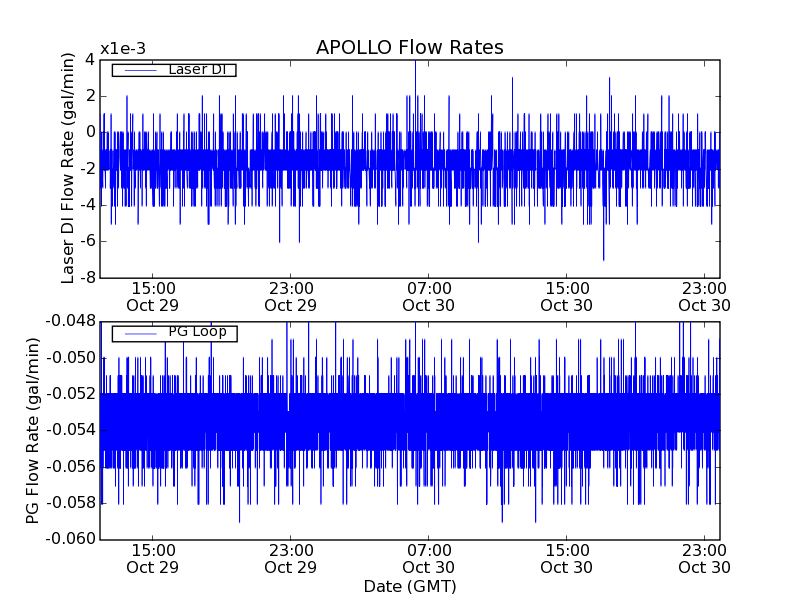Click the bottom plot y-tick -0.058
Image resolution: width=800 pixels, height=600 pixels.
[71, 503]
